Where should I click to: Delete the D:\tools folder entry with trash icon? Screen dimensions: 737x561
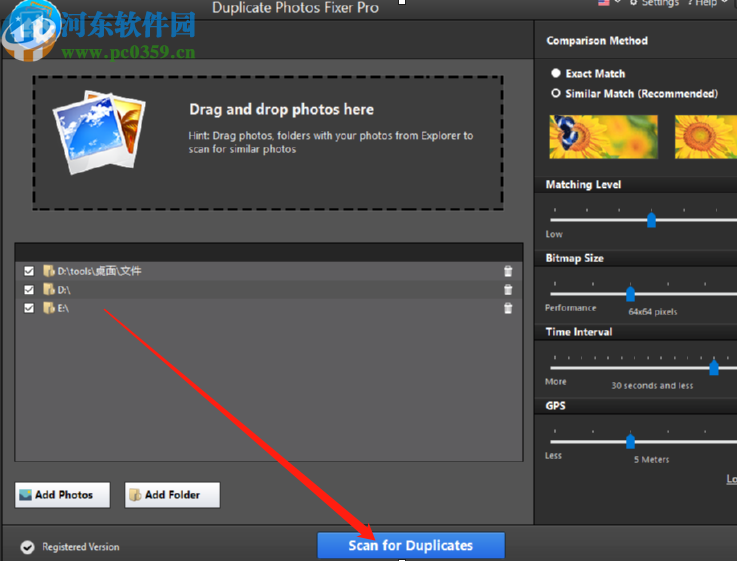coord(508,271)
